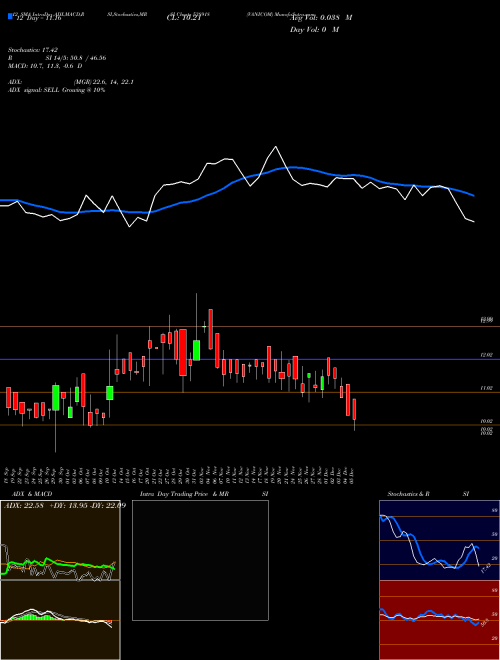
Task: Click the 'Intra Day Trading Price & MR SI' title
Action: (204, 494)
